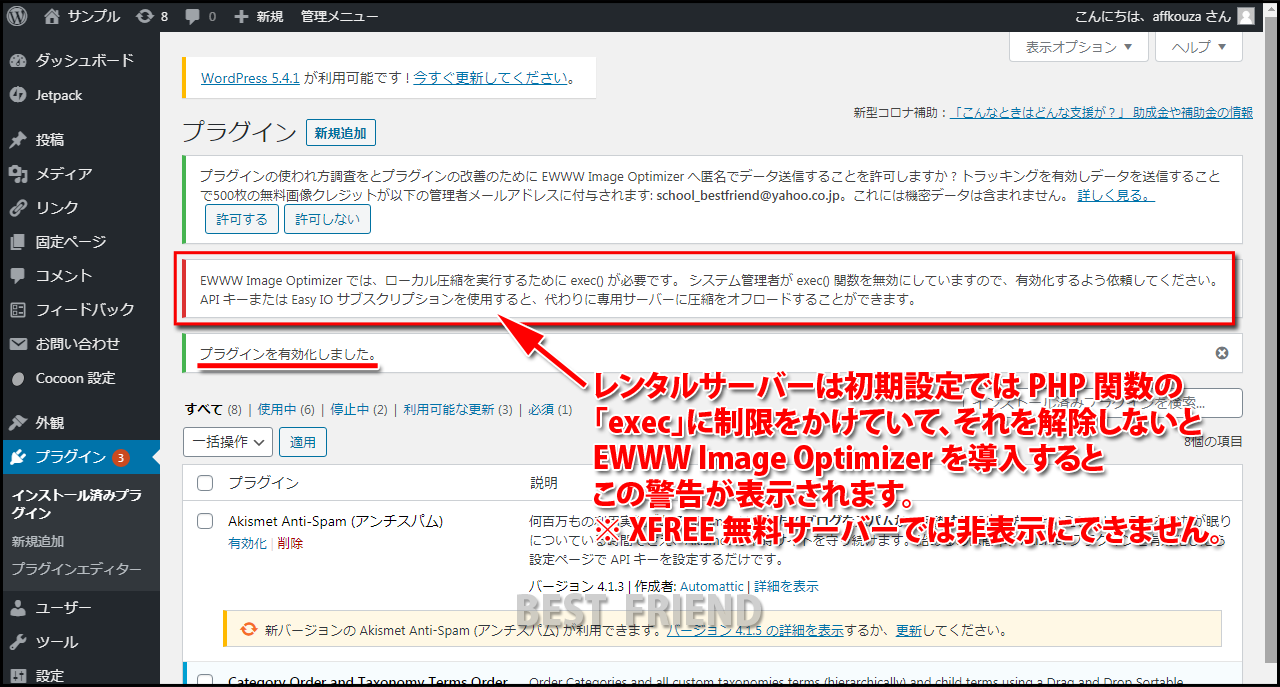Open the WordPress logo menu

(18, 16)
